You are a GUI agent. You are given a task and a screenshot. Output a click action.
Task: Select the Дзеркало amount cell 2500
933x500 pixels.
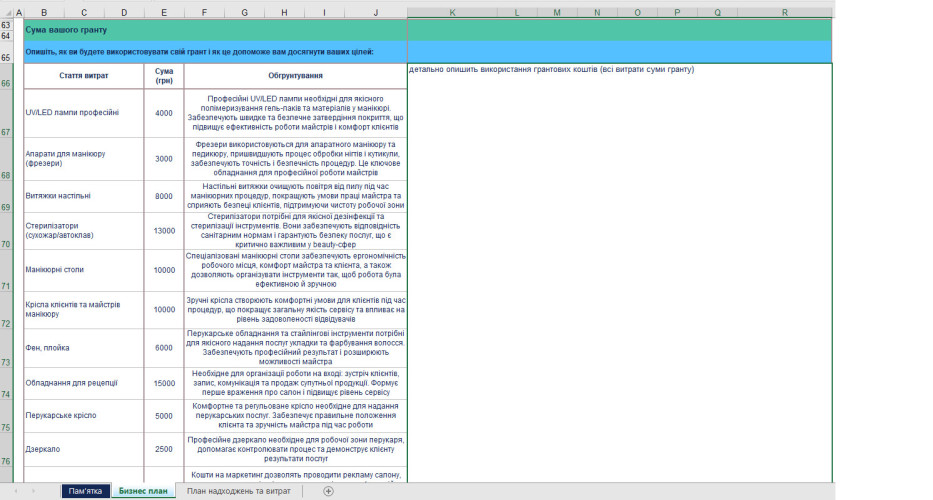[x=164, y=448]
